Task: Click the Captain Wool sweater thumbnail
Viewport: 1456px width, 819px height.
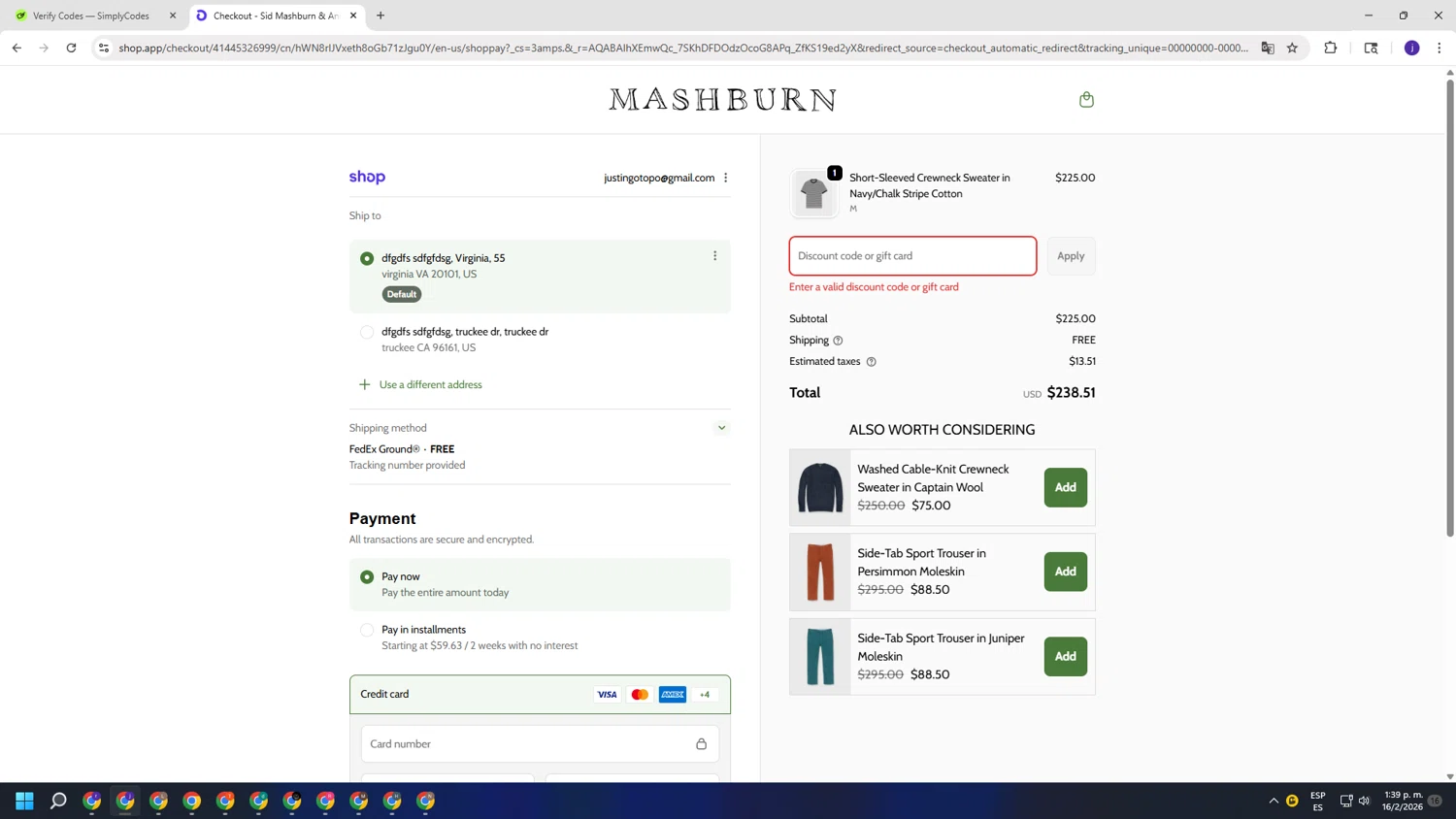Action: (820, 487)
